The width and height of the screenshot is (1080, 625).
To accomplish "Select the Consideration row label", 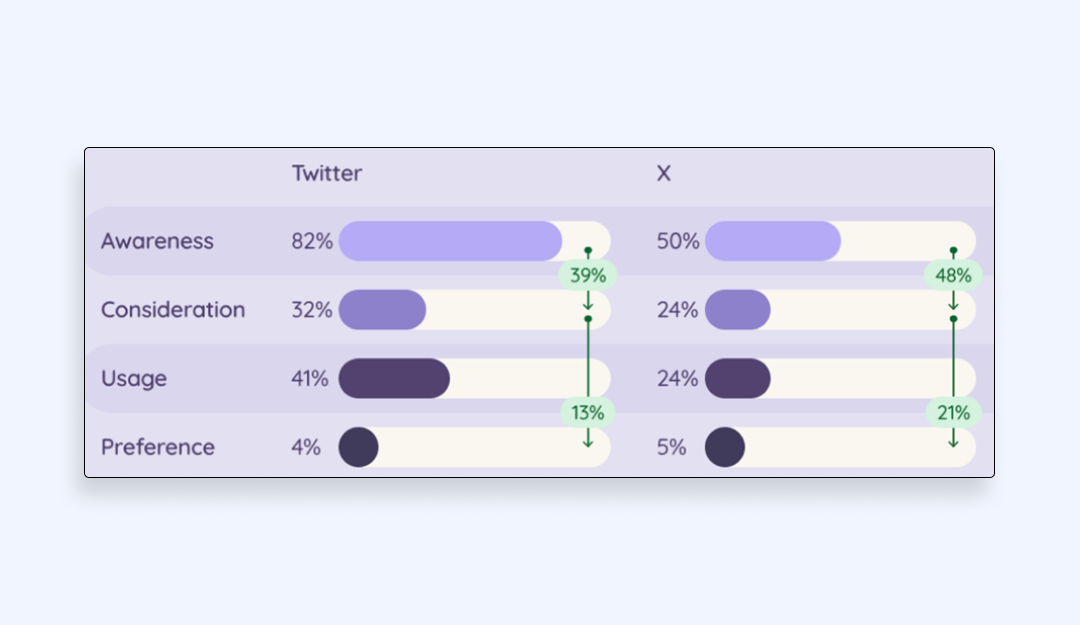I will [173, 309].
